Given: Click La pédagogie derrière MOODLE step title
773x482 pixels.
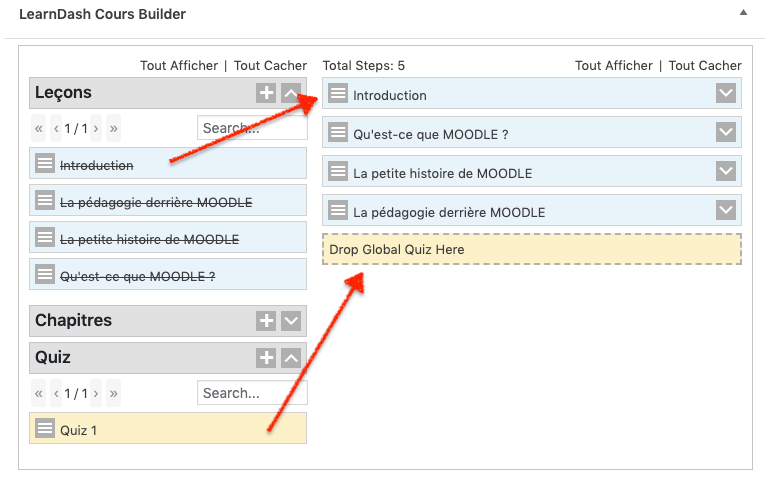Looking at the screenshot, I should (449, 212).
